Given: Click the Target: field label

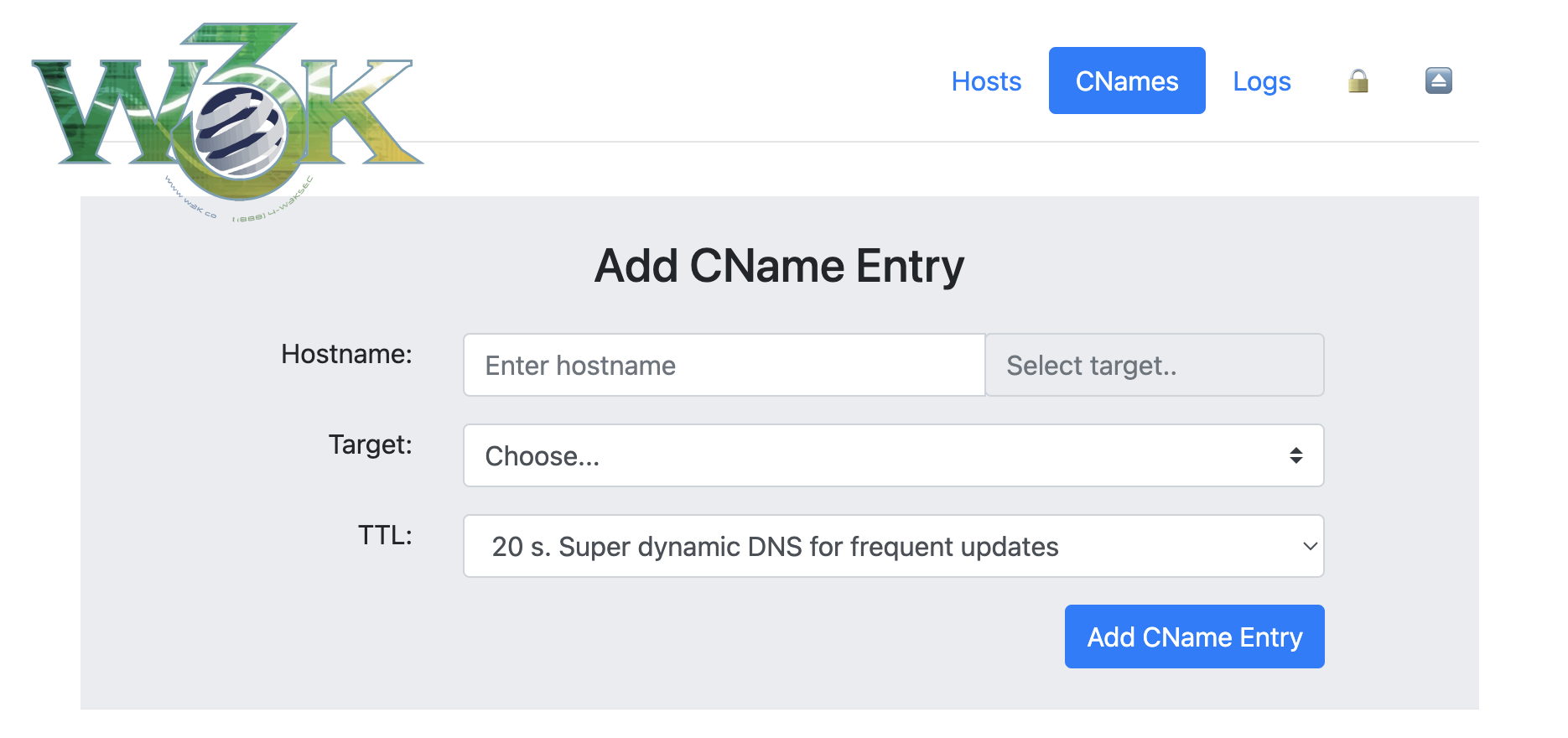Looking at the screenshot, I should (x=370, y=444).
